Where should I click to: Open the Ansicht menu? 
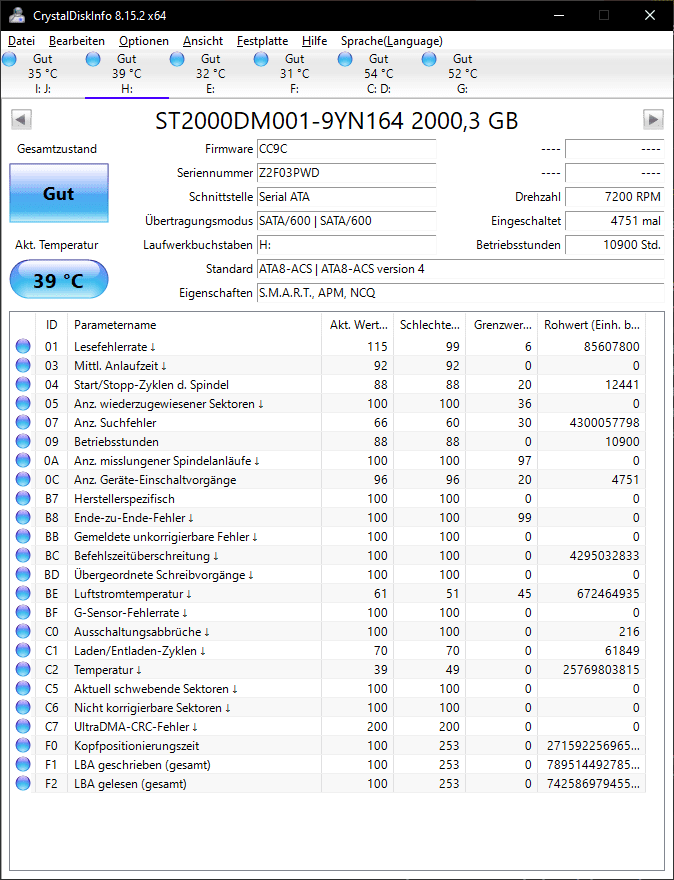pos(203,41)
